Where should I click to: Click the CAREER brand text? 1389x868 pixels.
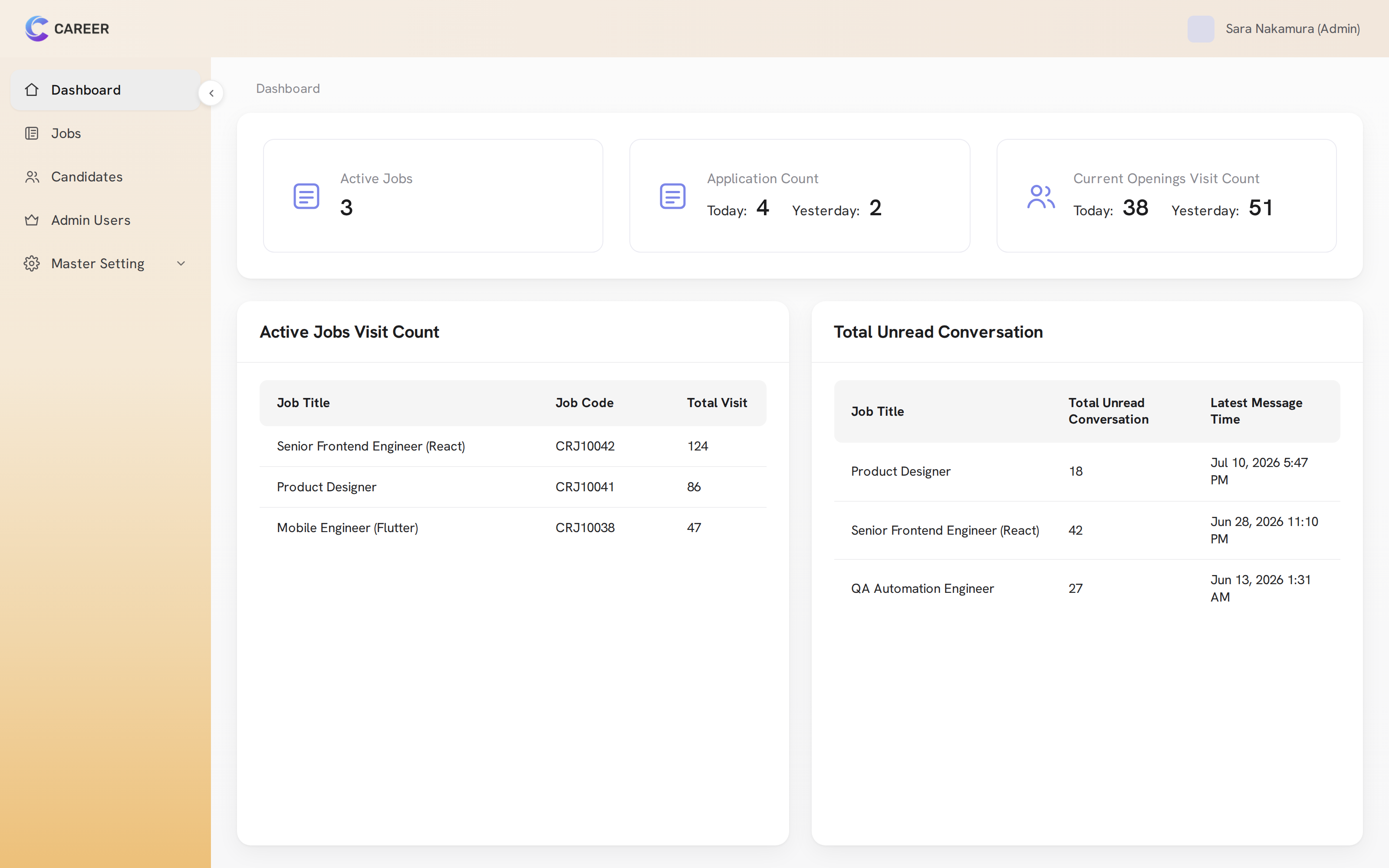pyautogui.click(x=82, y=29)
